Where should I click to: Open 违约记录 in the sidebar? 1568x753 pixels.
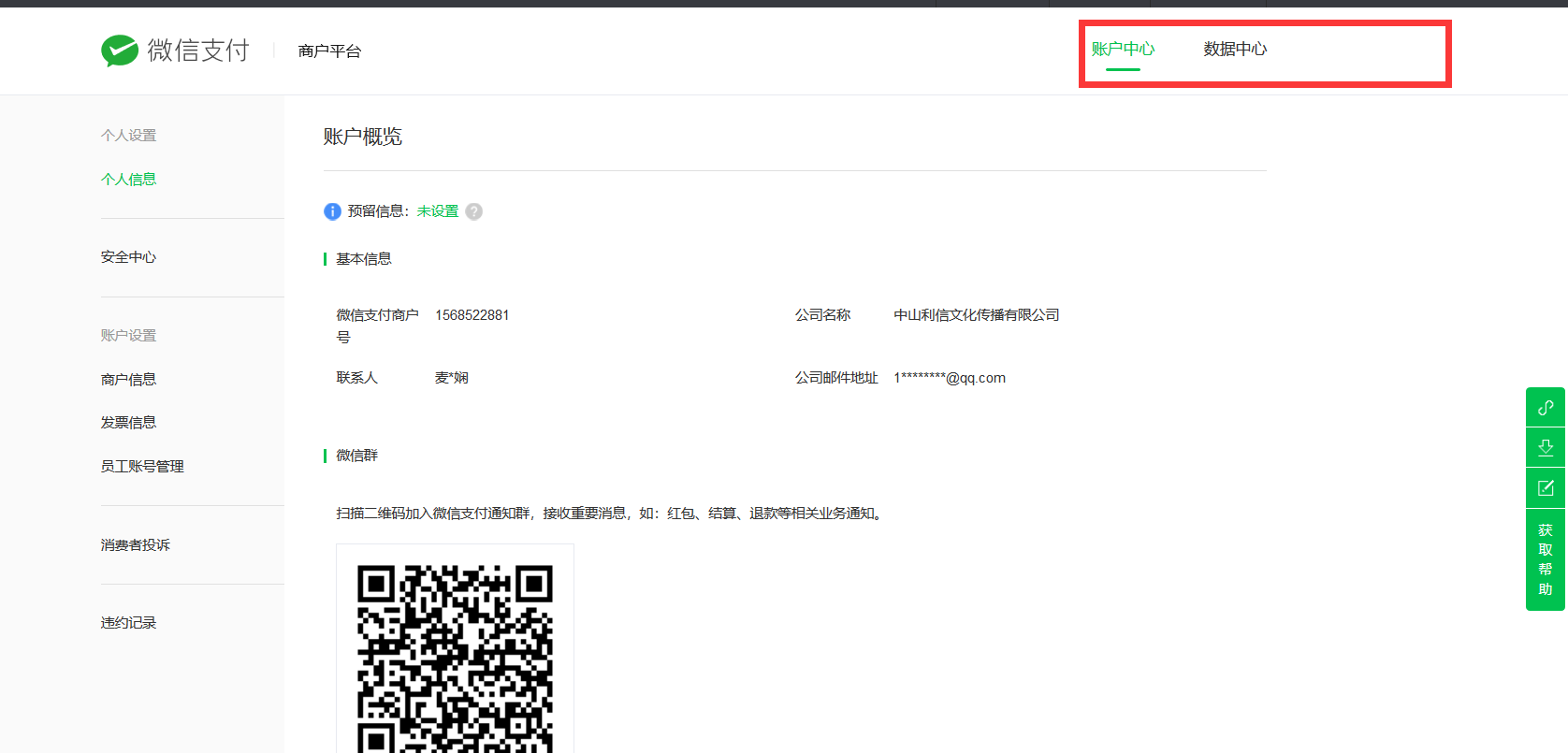click(x=129, y=622)
